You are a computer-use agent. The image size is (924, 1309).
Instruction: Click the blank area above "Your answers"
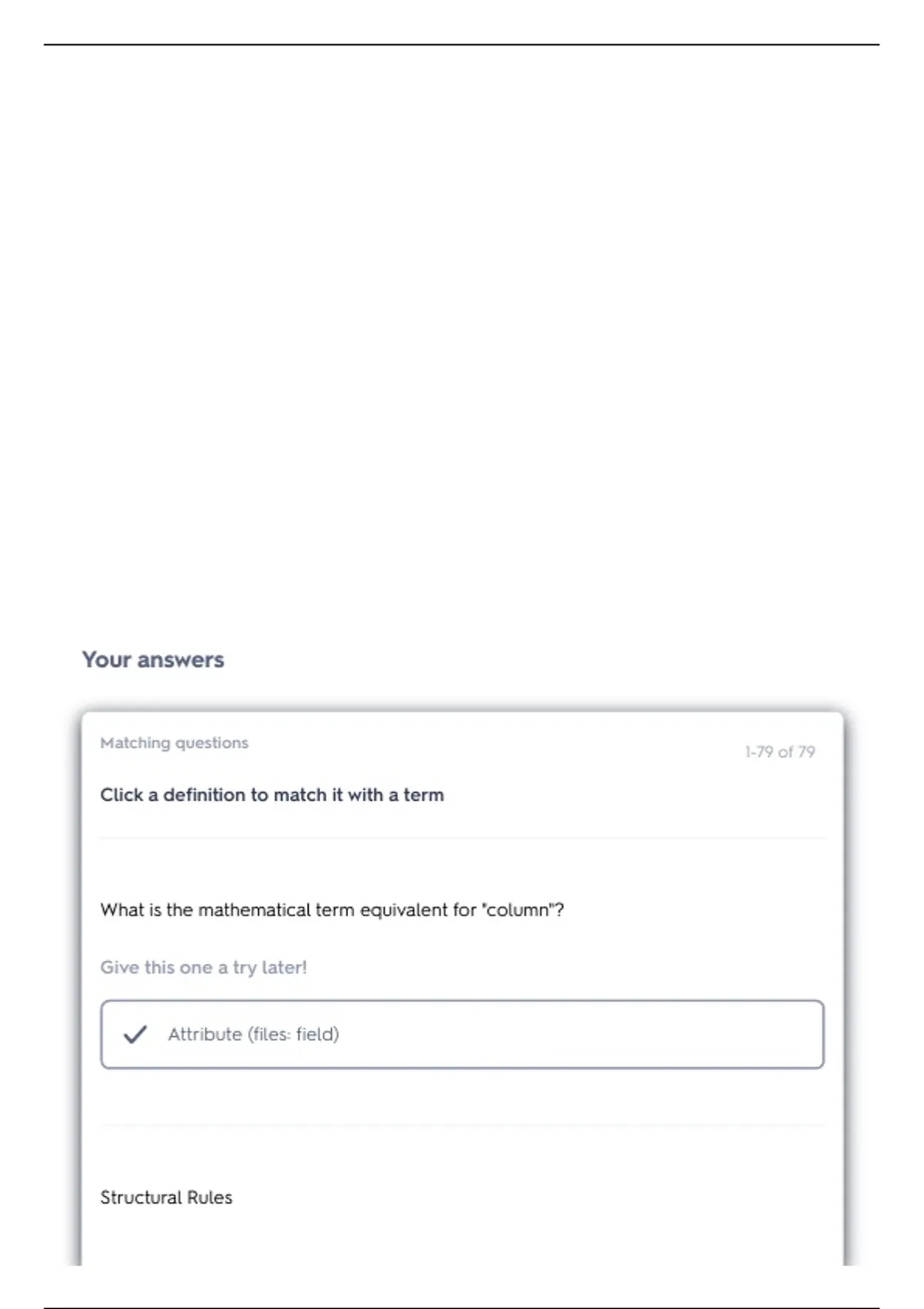tap(462, 346)
